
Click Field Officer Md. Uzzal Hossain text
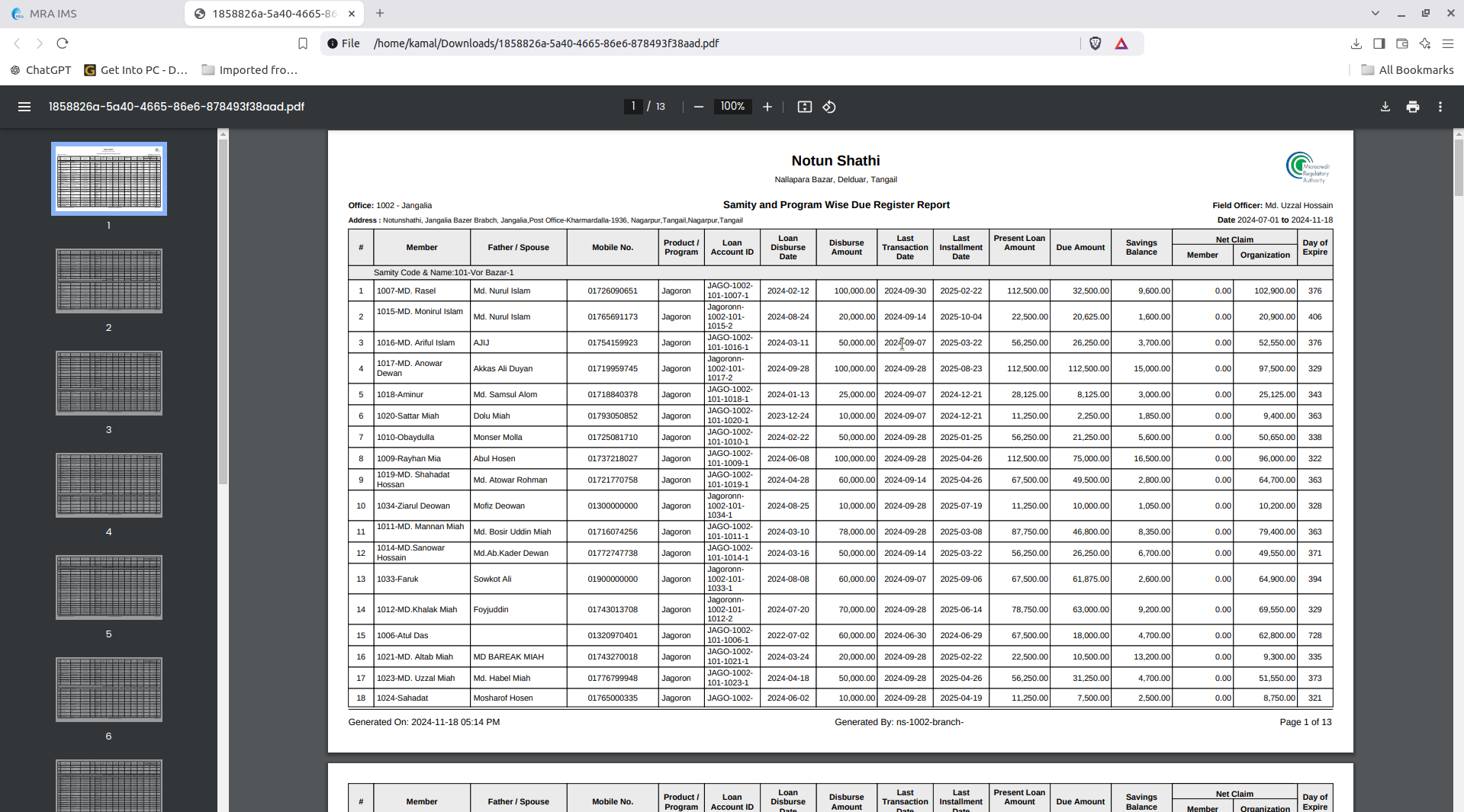click(1273, 206)
